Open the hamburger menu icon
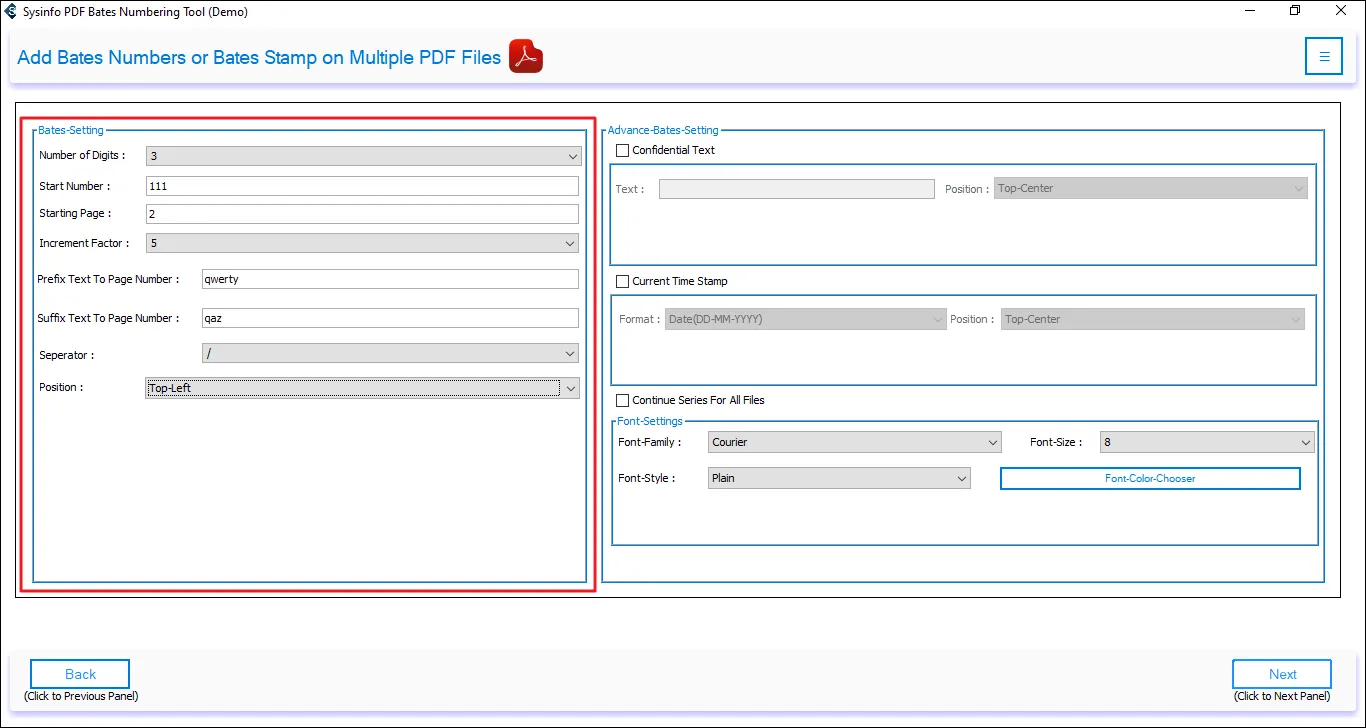The width and height of the screenshot is (1366, 728). pos(1323,57)
